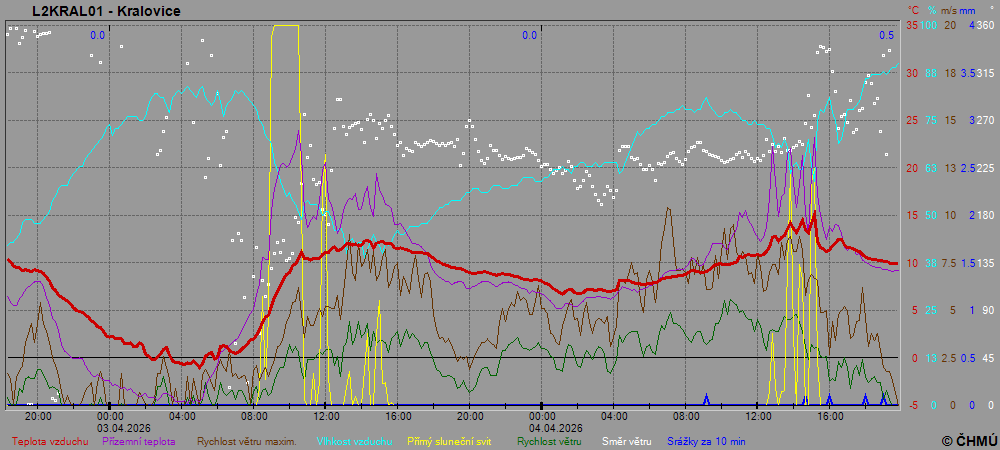This screenshot has width=1000, height=450.
Task: Click the © ČHMÚ copyright text
Action: [968, 440]
